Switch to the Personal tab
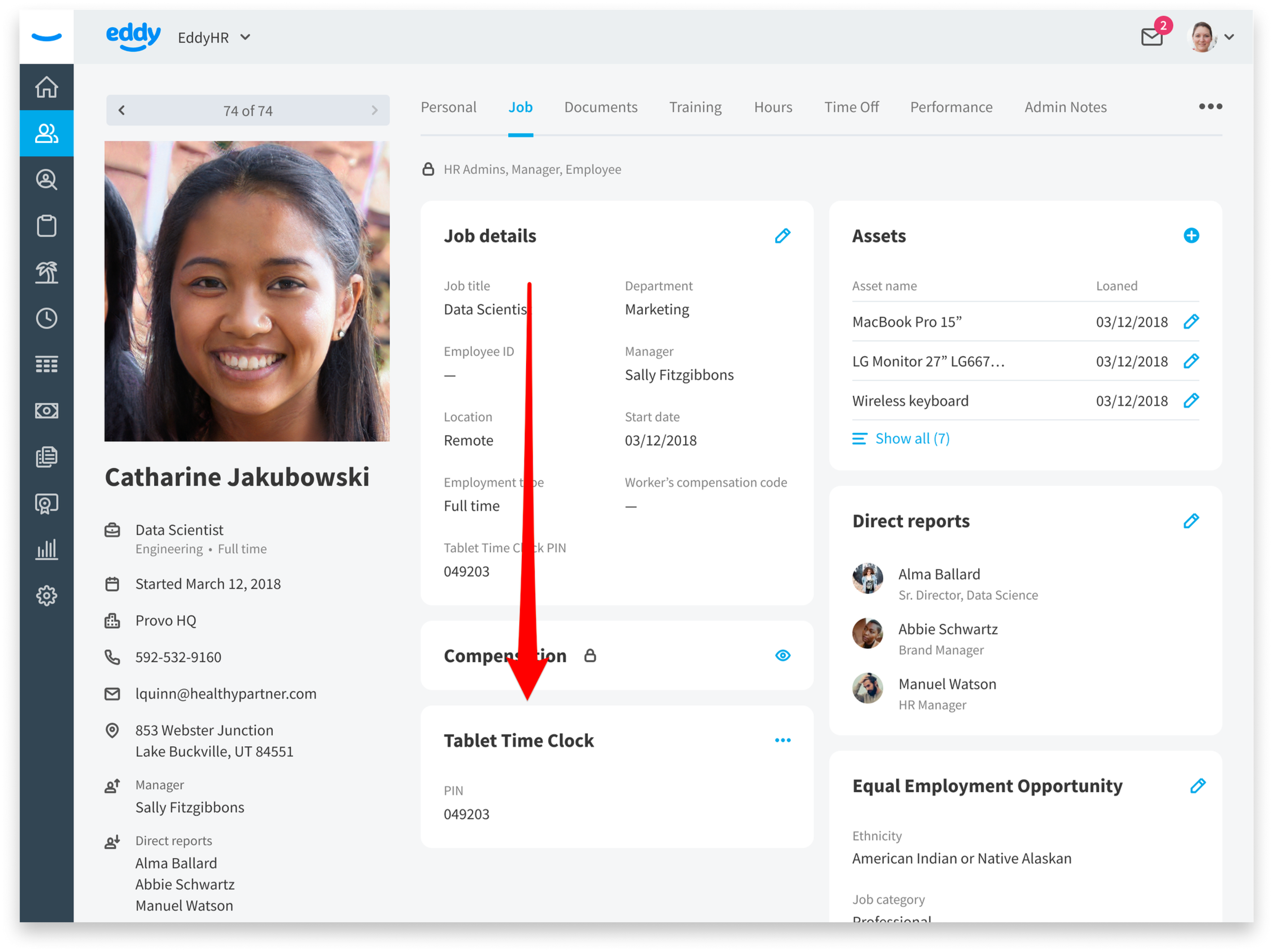The image size is (1273, 952). coord(448,108)
